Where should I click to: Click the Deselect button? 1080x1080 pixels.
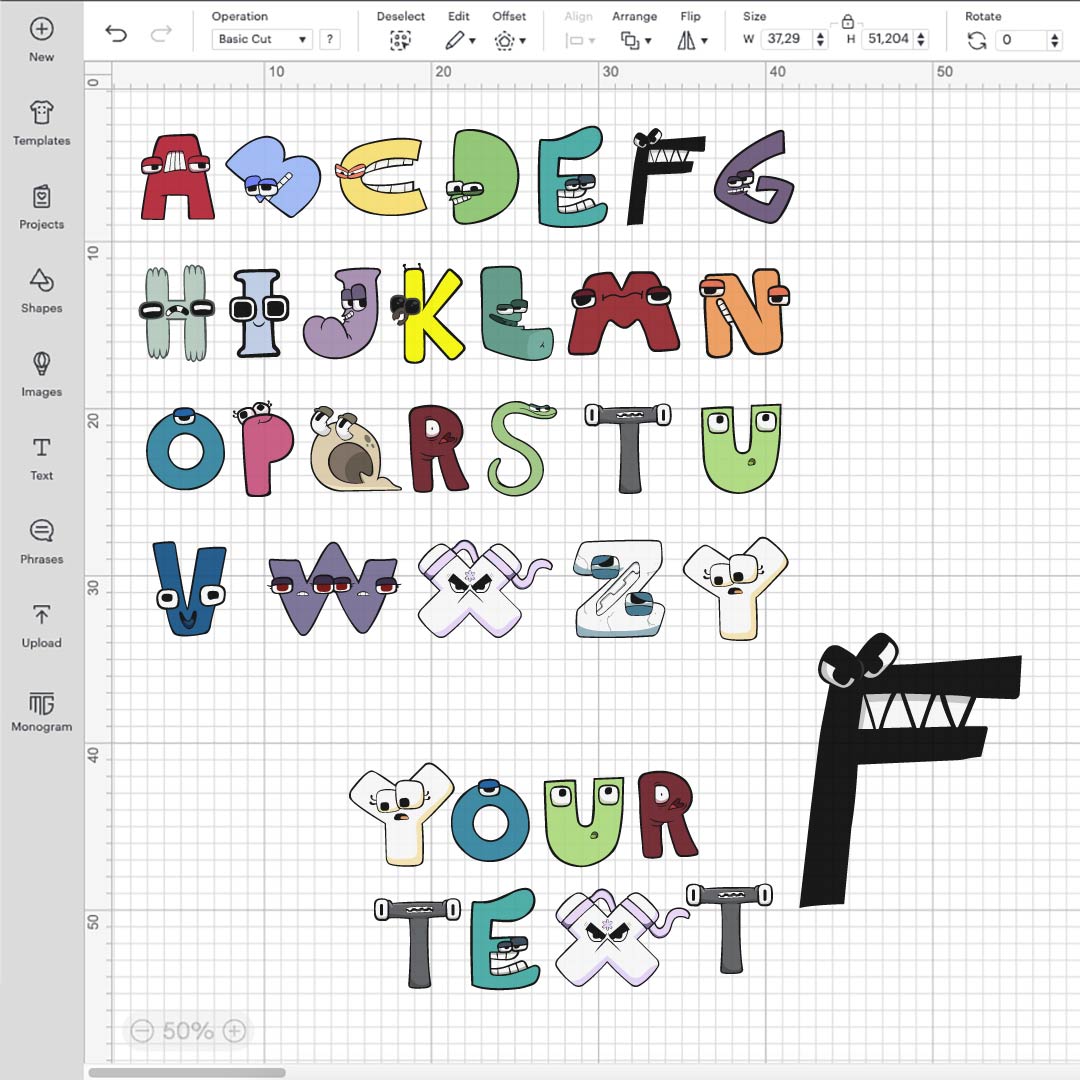click(x=400, y=41)
